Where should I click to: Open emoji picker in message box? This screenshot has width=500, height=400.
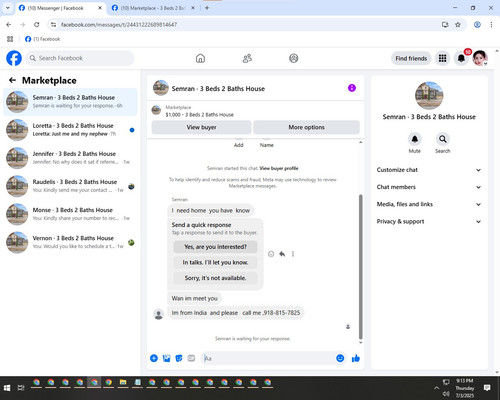point(340,358)
